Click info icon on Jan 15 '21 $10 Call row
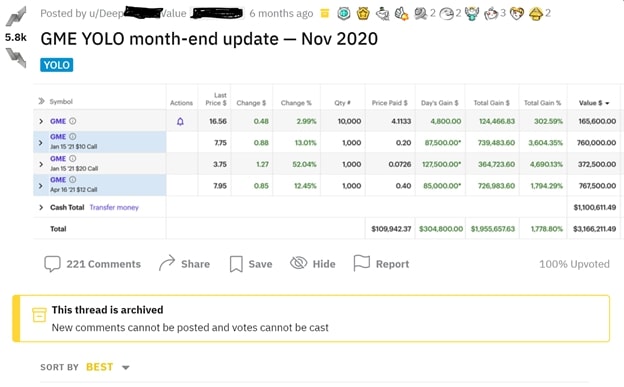This screenshot has height=387, width=624. (x=72, y=137)
